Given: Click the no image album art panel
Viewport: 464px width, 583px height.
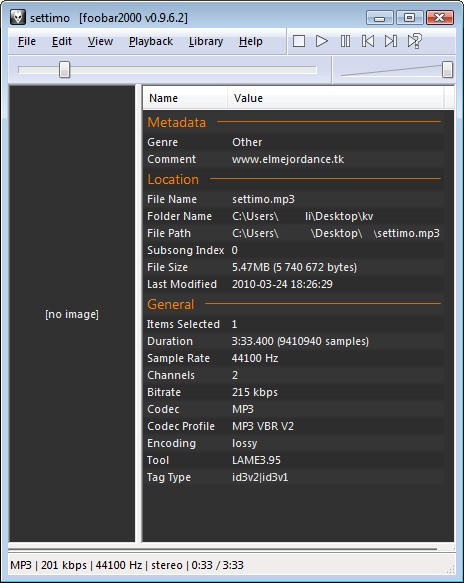Looking at the screenshot, I should [72, 314].
